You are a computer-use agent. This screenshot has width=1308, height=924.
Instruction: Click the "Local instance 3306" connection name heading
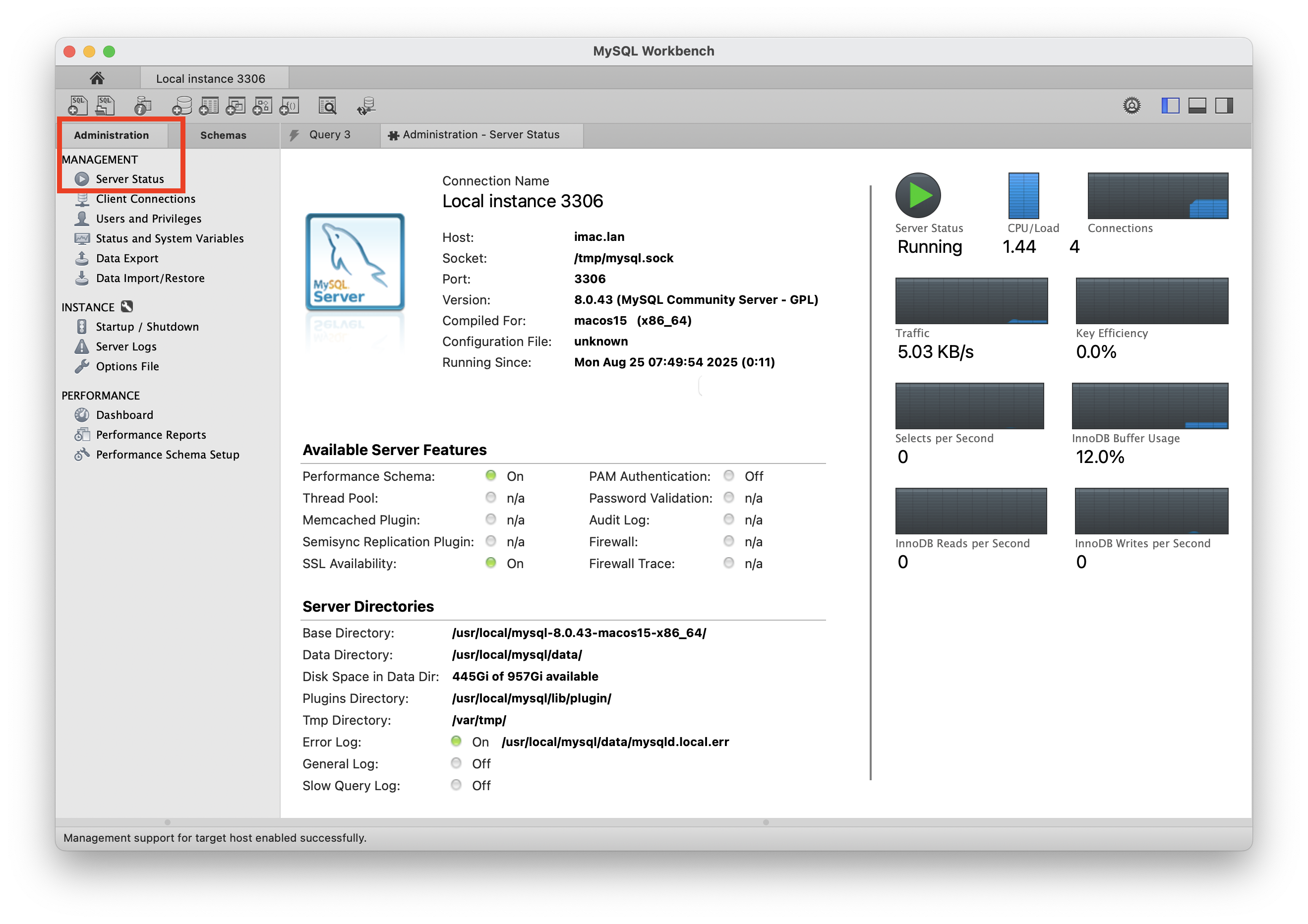pyautogui.click(x=523, y=201)
